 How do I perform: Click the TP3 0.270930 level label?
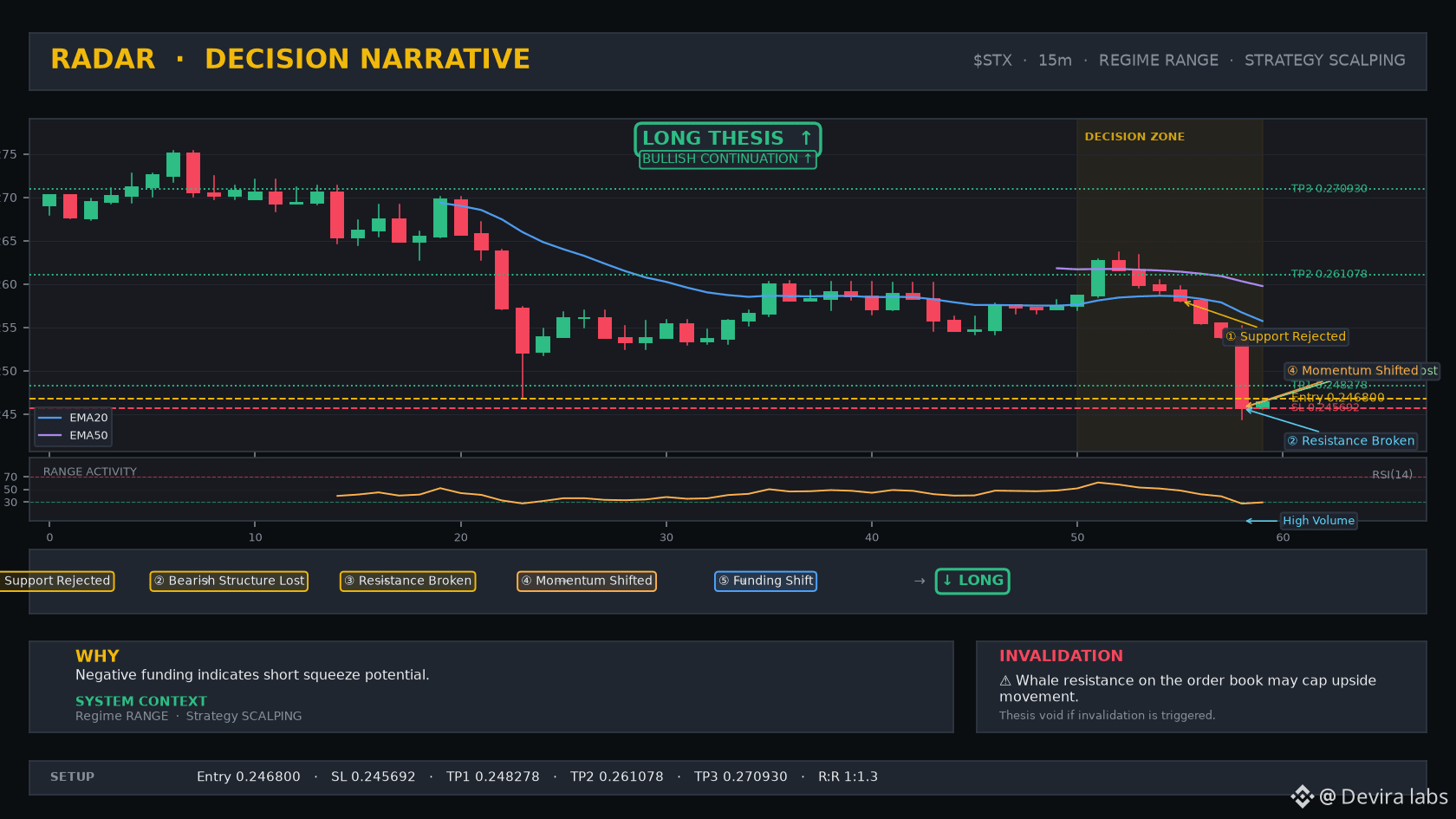[1329, 188]
